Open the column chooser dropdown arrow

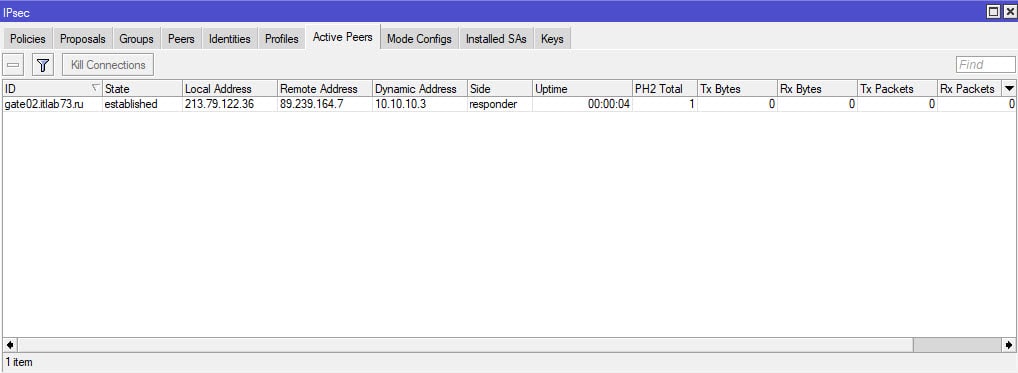click(1009, 88)
